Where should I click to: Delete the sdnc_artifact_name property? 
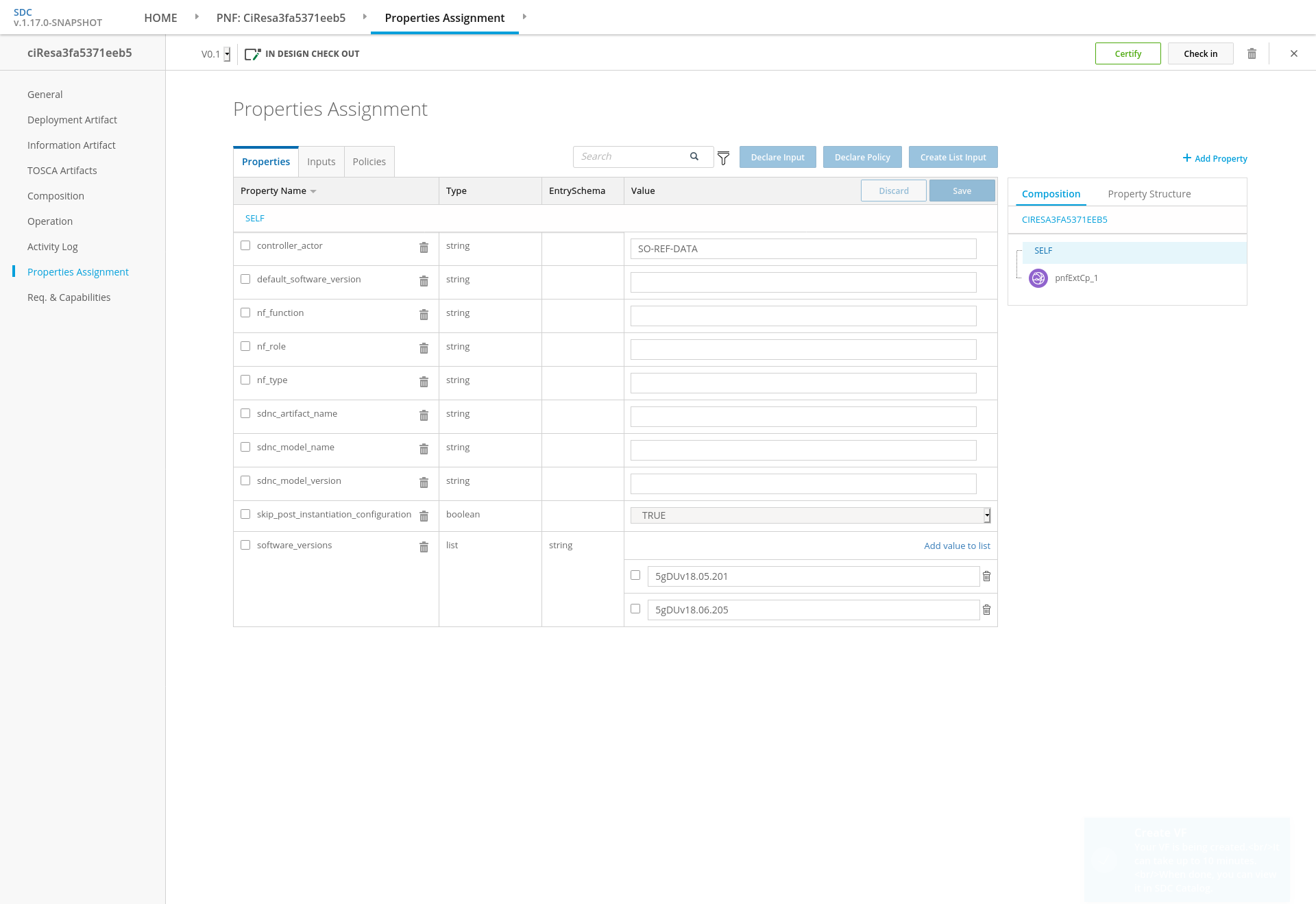pyautogui.click(x=424, y=415)
